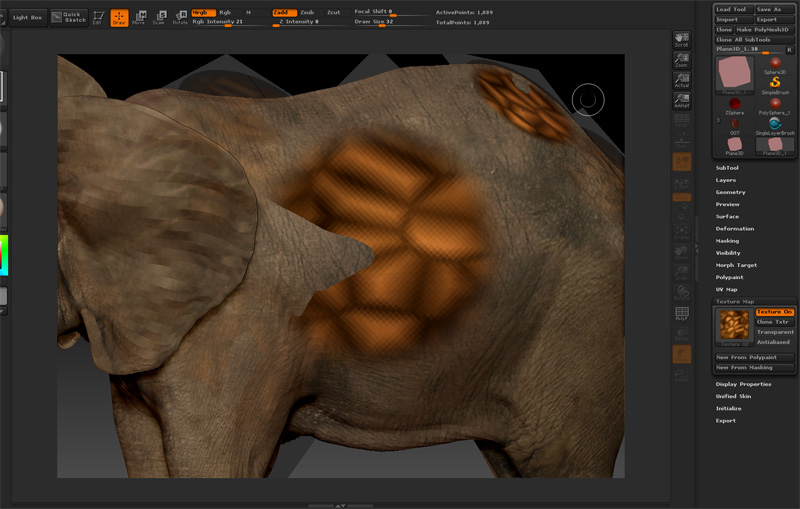
Task: Toggle the Mrgb paint mode
Action: 201,12
